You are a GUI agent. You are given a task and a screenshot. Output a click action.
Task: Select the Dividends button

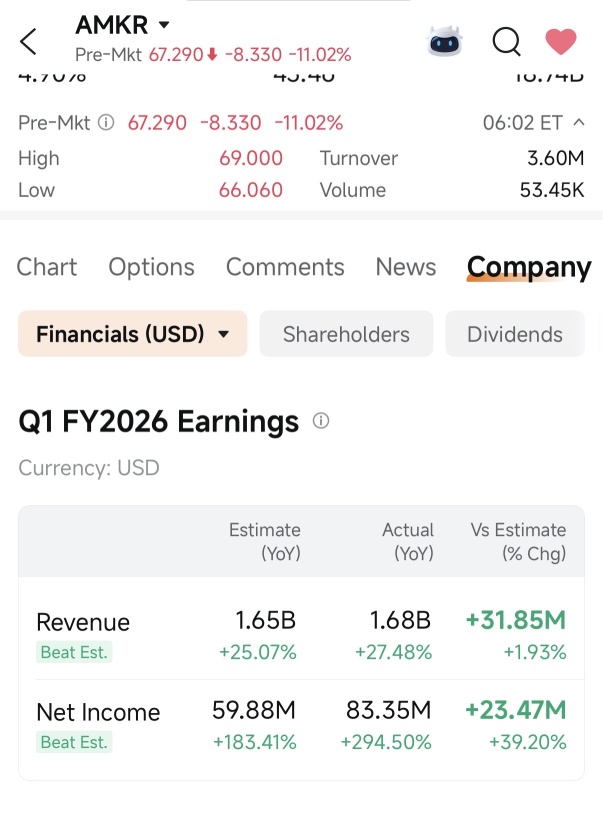tap(515, 334)
